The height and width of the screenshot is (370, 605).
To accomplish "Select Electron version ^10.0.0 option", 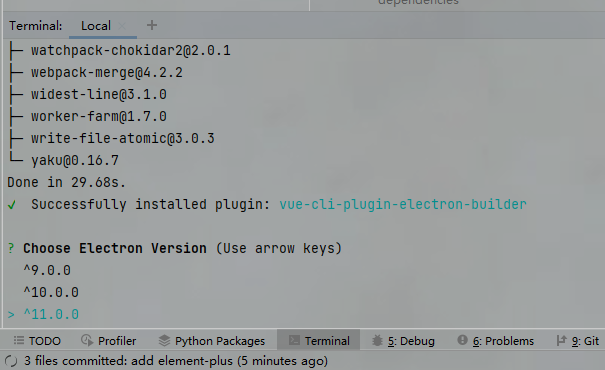I will pos(51,292).
